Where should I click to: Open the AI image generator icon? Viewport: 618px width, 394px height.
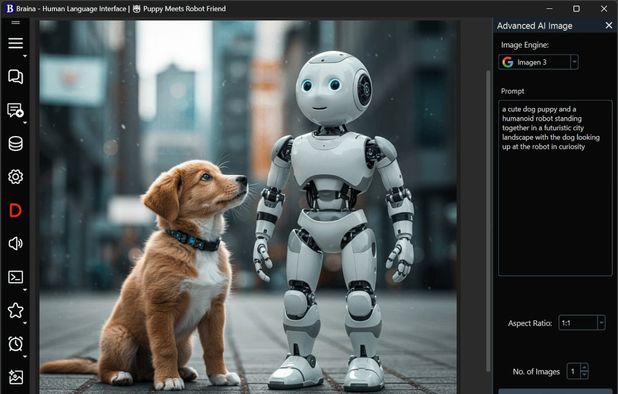pos(15,377)
